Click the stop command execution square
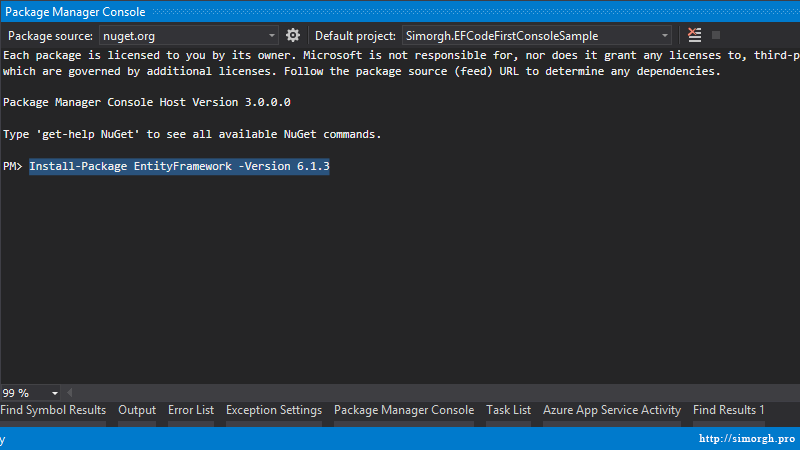Image resolution: width=800 pixels, height=450 pixels. 716,35
